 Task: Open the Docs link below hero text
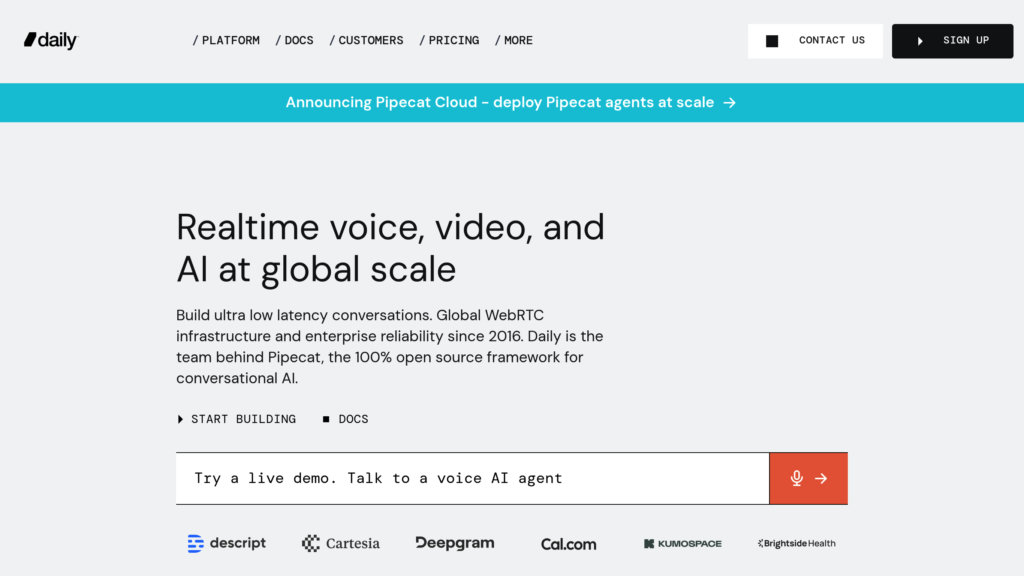pos(346,419)
